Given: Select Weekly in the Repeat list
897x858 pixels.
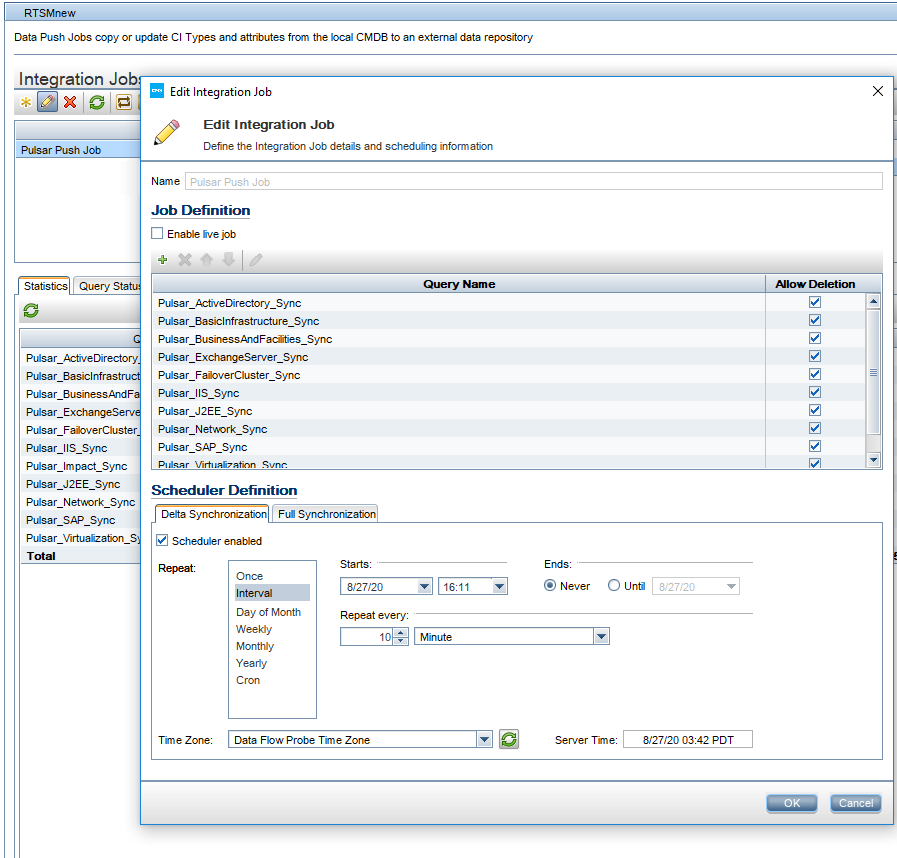Looking at the screenshot, I should (253, 629).
